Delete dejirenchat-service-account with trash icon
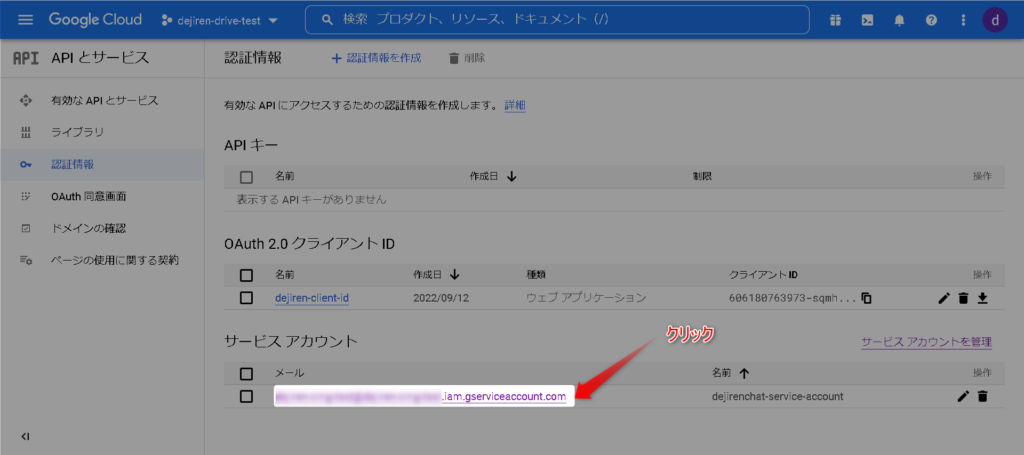1024x455 pixels. pos(982,396)
